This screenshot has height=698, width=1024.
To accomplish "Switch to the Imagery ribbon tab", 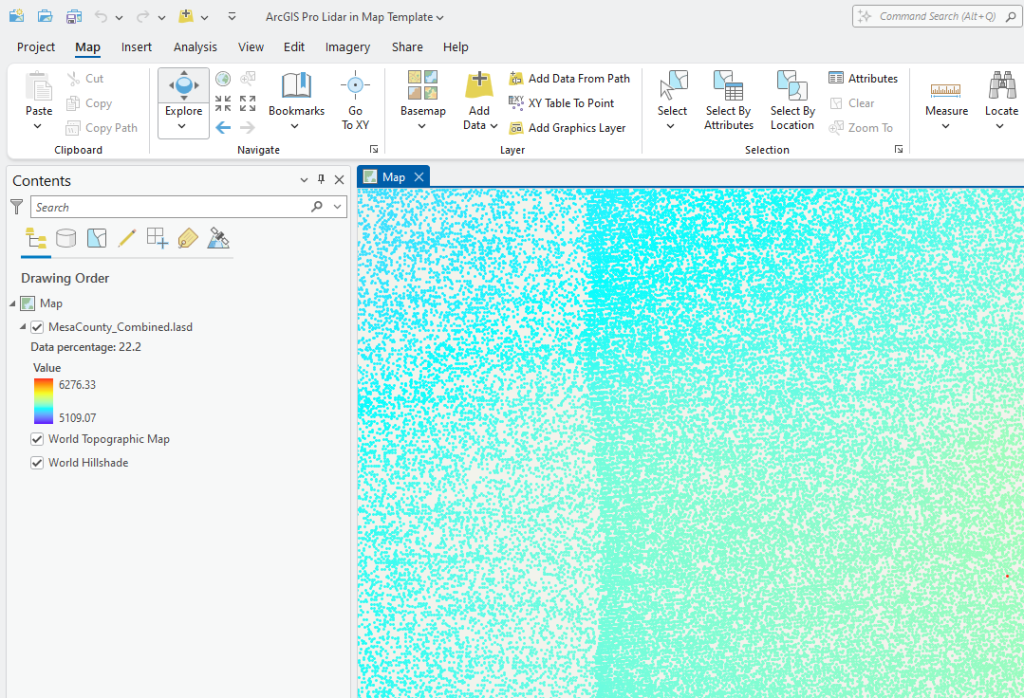I will pos(347,47).
